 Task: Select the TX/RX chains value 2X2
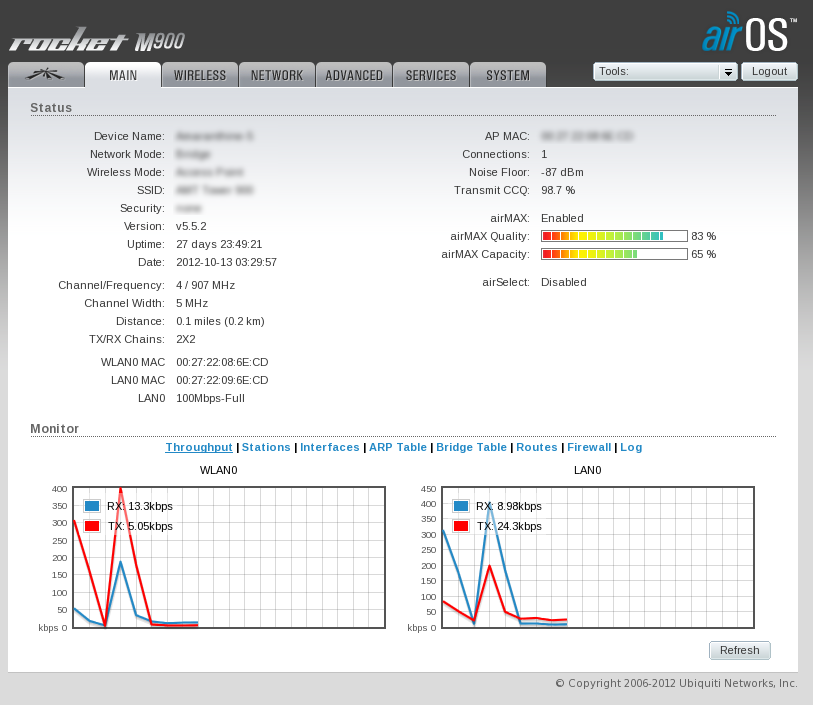[x=186, y=339]
